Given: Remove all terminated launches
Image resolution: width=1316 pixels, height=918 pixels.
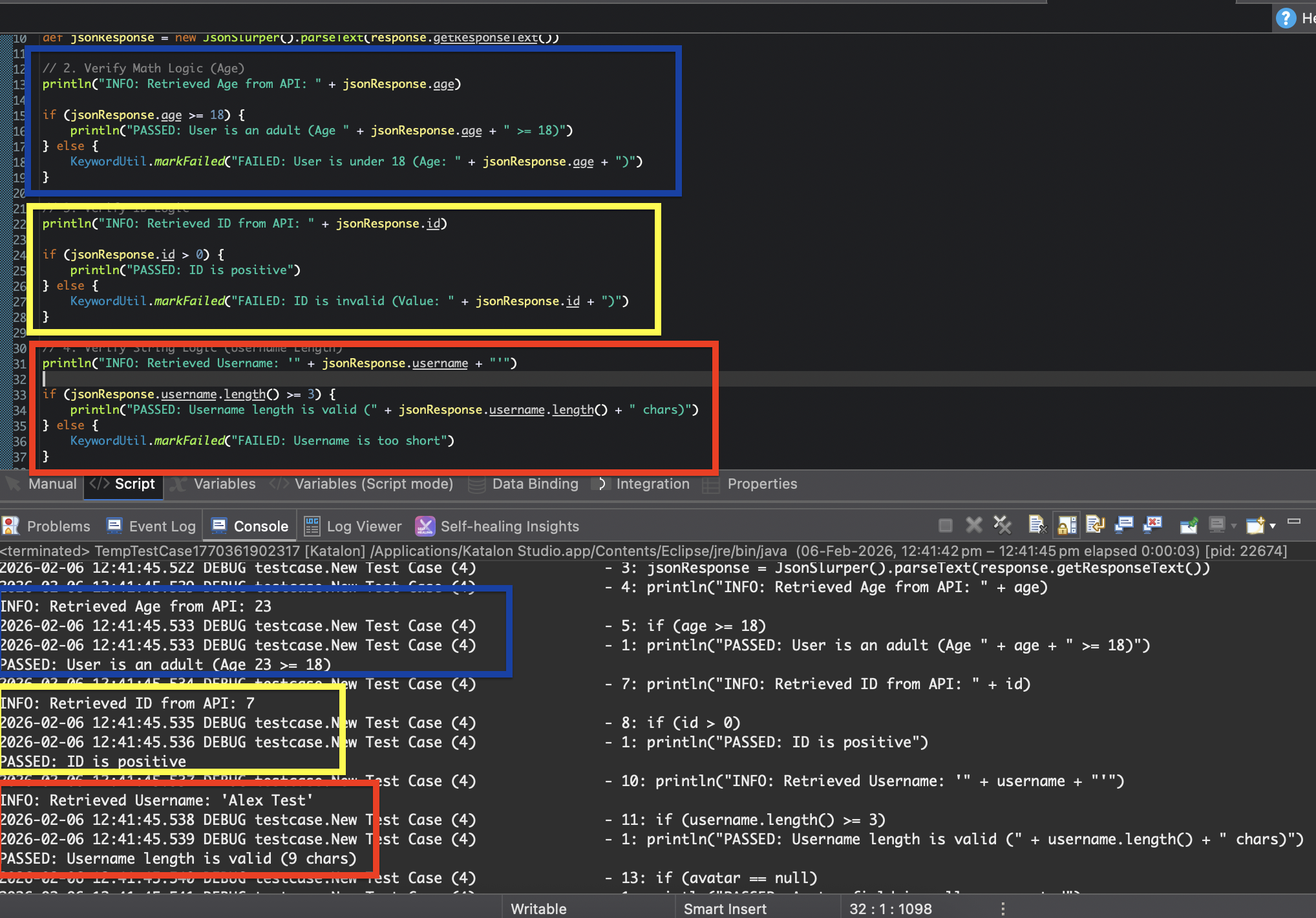Looking at the screenshot, I should tap(1002, 525).
